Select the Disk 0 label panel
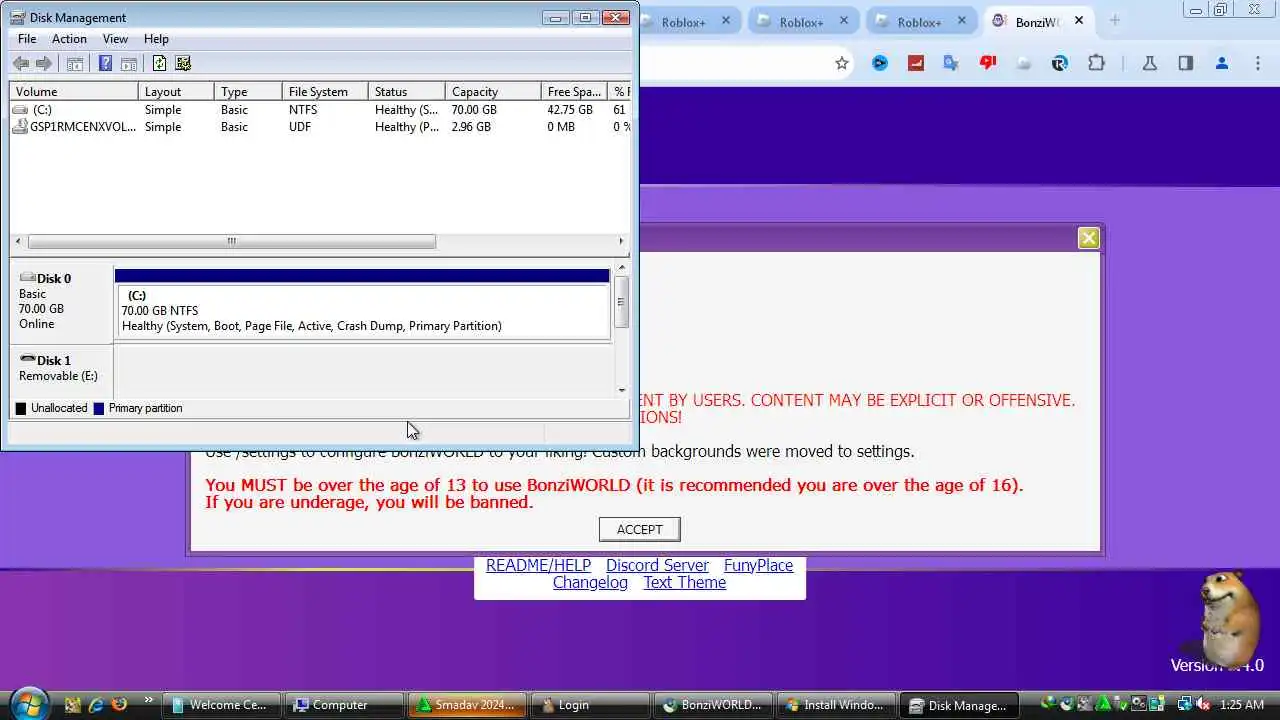Viewport: 1280px width, 720px height. pos(62,302)
